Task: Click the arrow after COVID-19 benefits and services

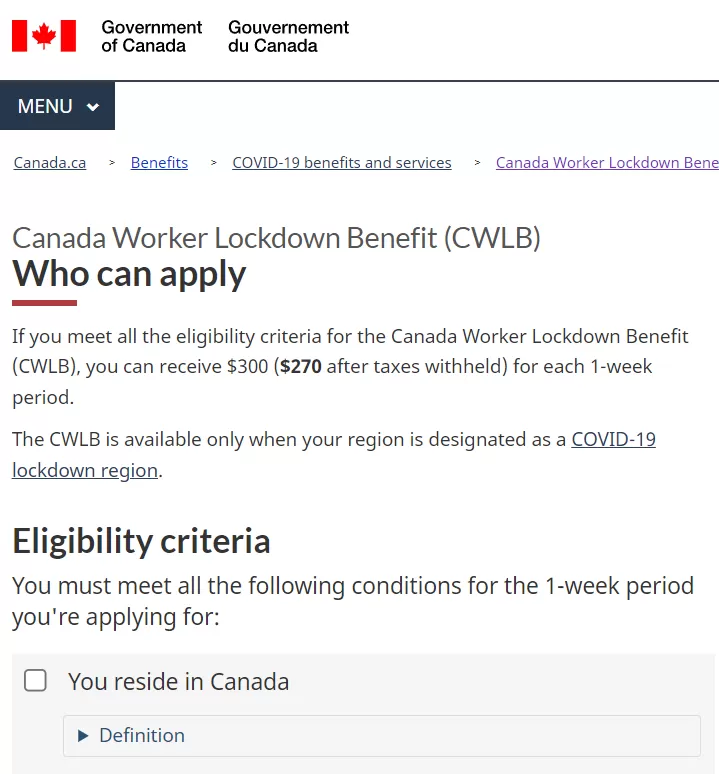Action: (477, 162)
